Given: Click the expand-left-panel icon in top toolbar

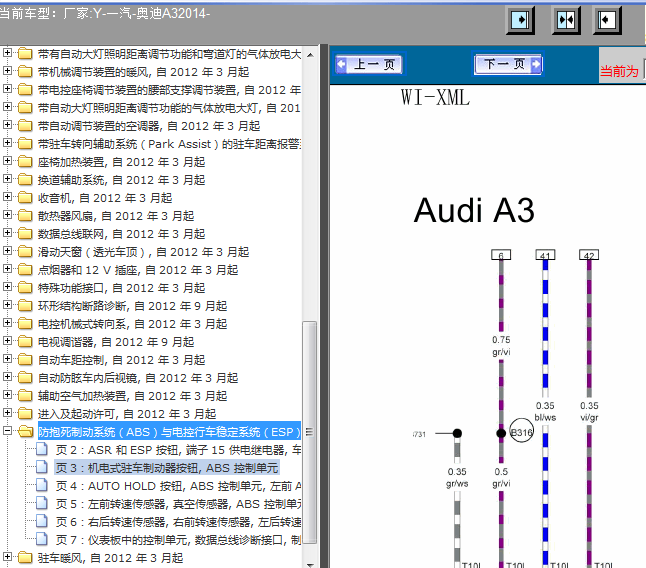Looking at the screenshot, I should point(607,20).
